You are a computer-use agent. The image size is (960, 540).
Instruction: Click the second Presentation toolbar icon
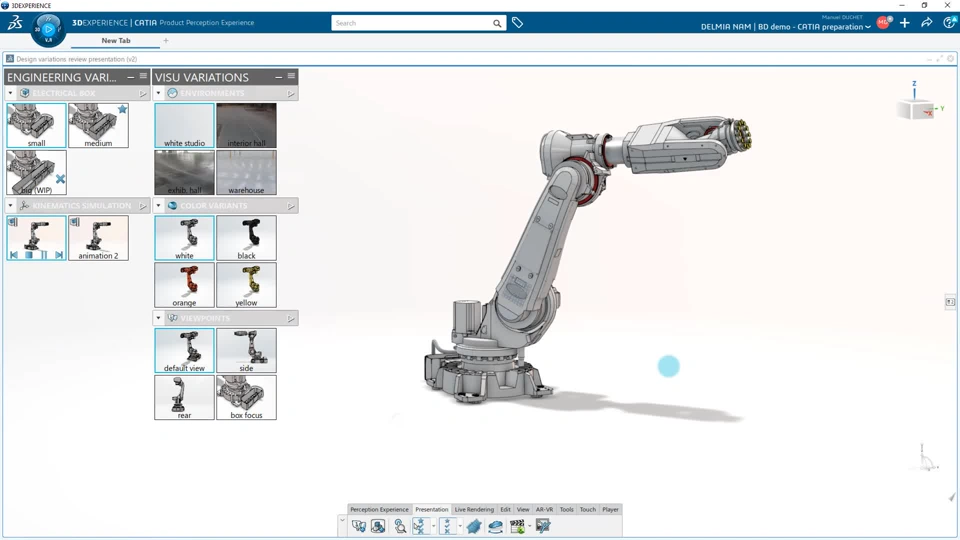(x=378, y=526)
